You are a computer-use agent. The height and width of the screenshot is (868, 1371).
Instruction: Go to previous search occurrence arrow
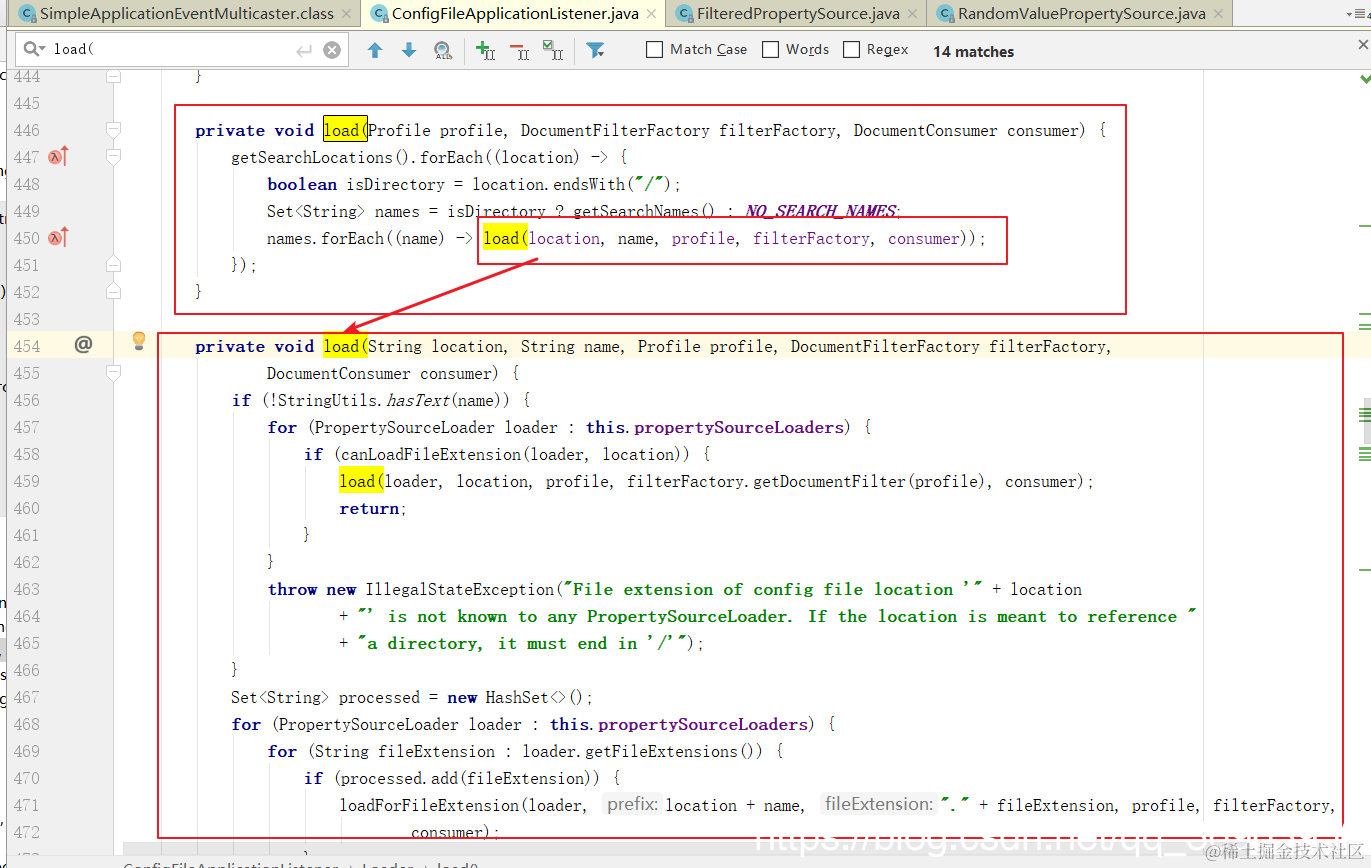pos(375,50)
